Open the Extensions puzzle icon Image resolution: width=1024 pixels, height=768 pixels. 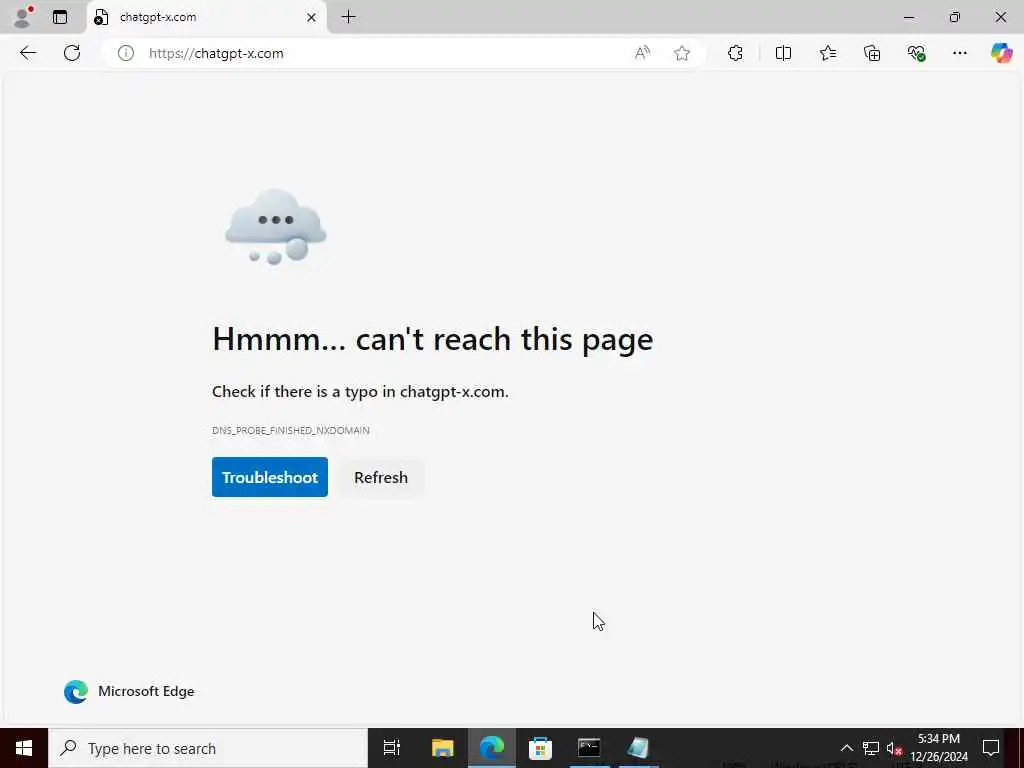pos(735,53)
